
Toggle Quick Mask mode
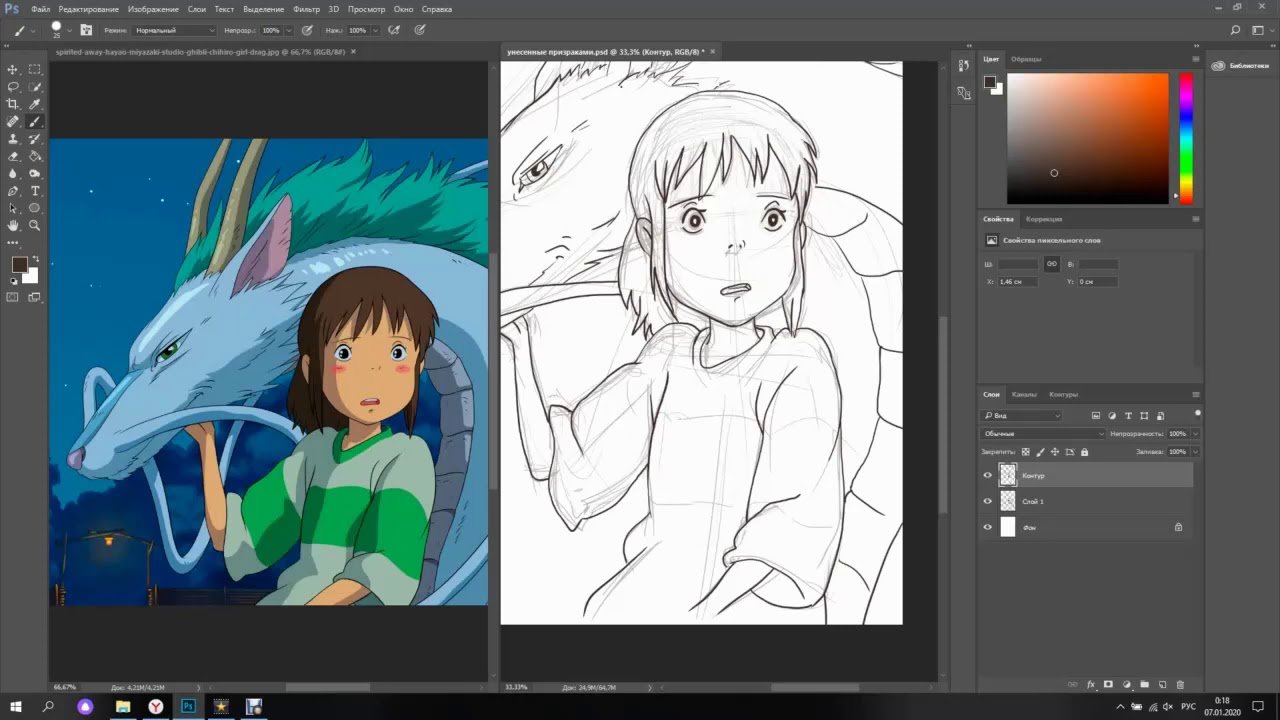click(13, 297)
